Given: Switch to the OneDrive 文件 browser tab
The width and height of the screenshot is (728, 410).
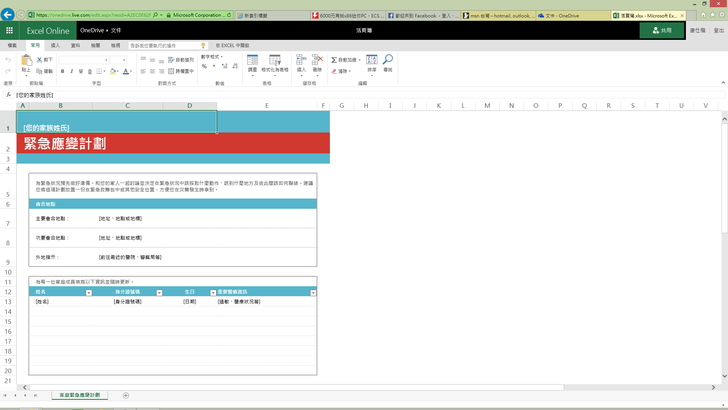Looking at the screenshot, I should 572,15.
